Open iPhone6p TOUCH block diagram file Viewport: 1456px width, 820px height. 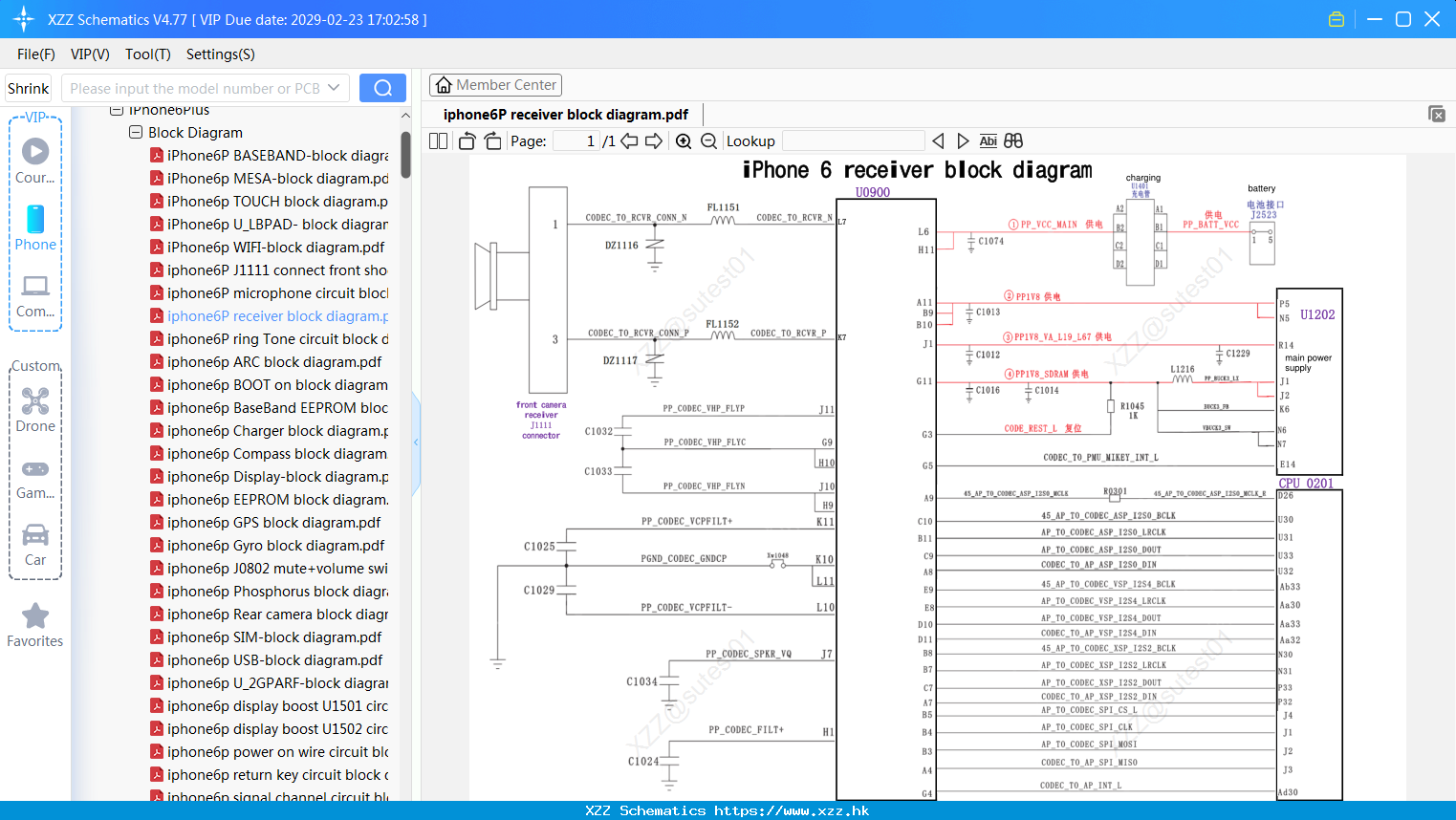point(270,201)
